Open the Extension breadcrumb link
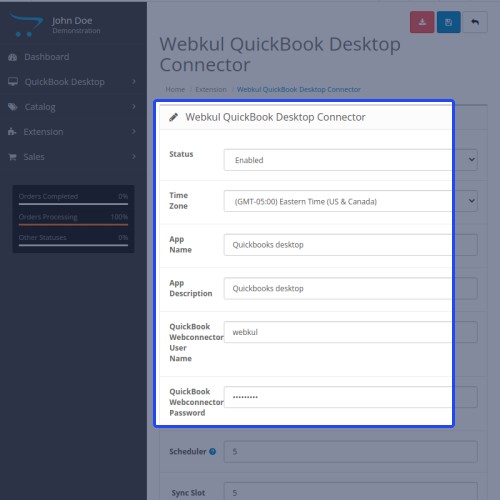Viewport: 500px width, 500px height. 211,89
